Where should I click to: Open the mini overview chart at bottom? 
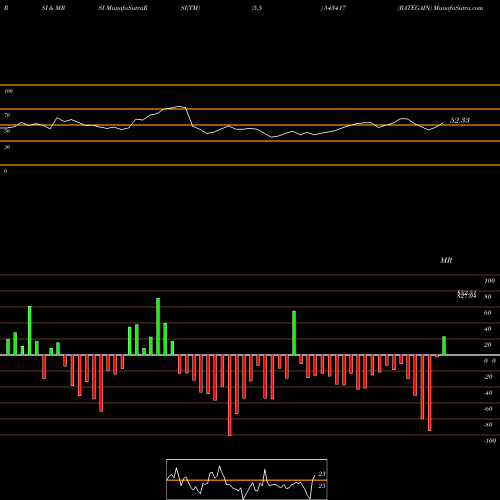[247, 479]
